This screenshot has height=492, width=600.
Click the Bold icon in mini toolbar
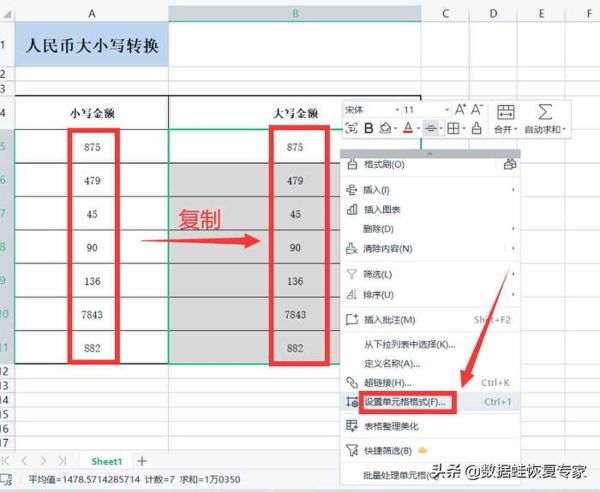(368, 128)
